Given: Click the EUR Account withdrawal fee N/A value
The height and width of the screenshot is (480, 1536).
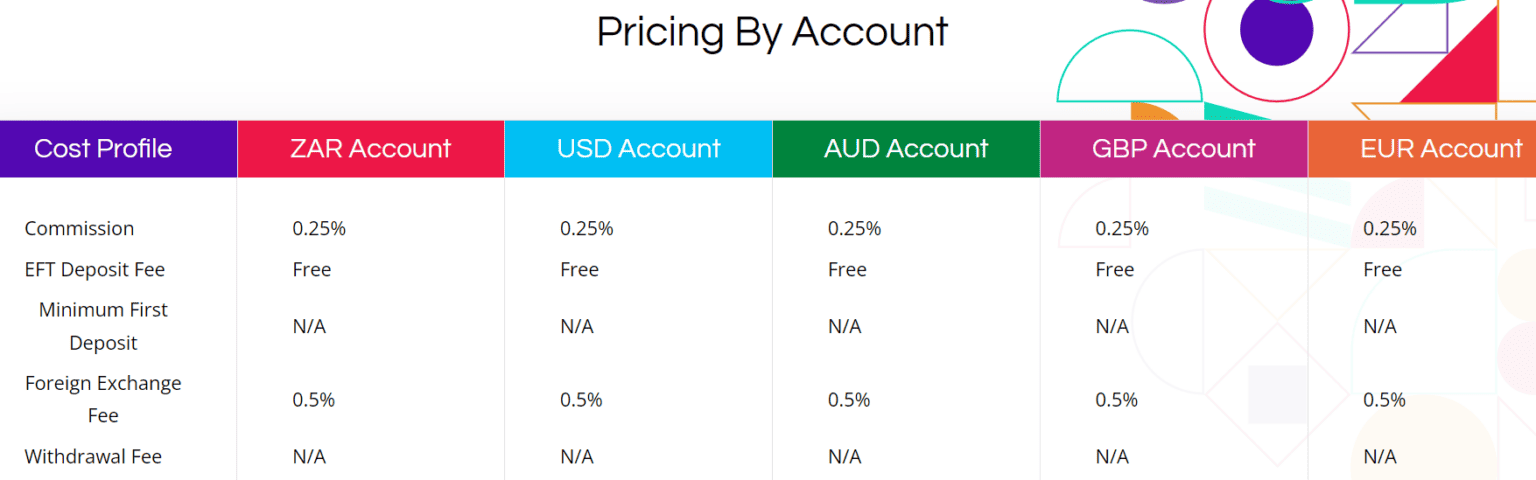Looking at the screenshot, I should point(1380,456).
